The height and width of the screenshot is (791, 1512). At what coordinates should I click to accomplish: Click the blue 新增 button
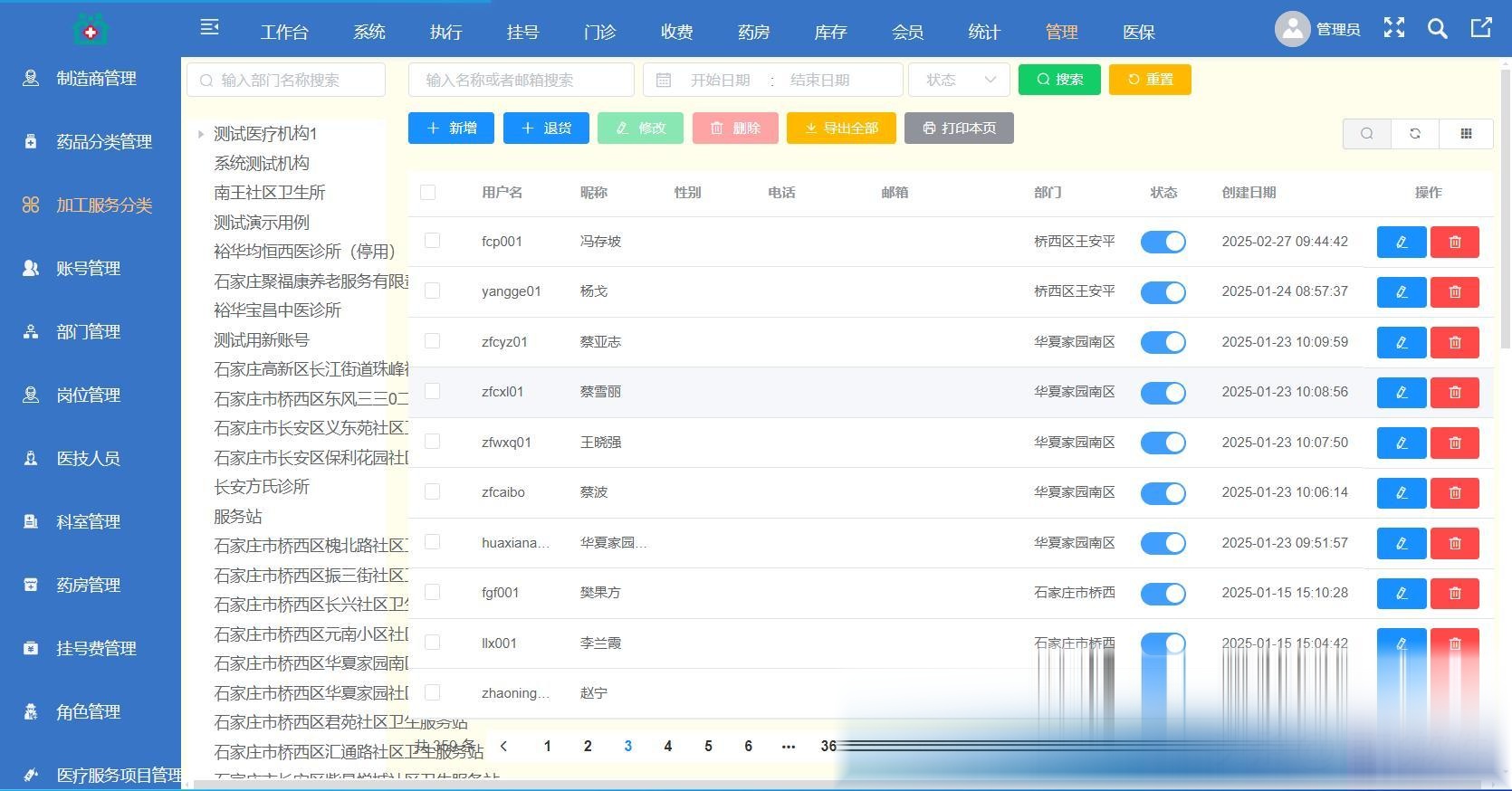pos(451,129)
